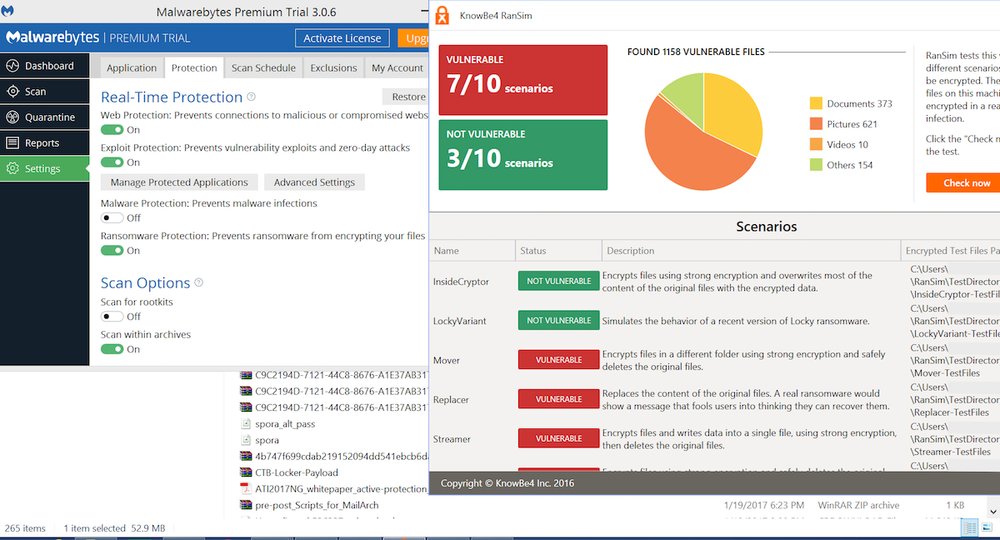The image size is (1000, 540).
Task: Click the Real-Time Protection help icon
Action: tap(251, 97)
